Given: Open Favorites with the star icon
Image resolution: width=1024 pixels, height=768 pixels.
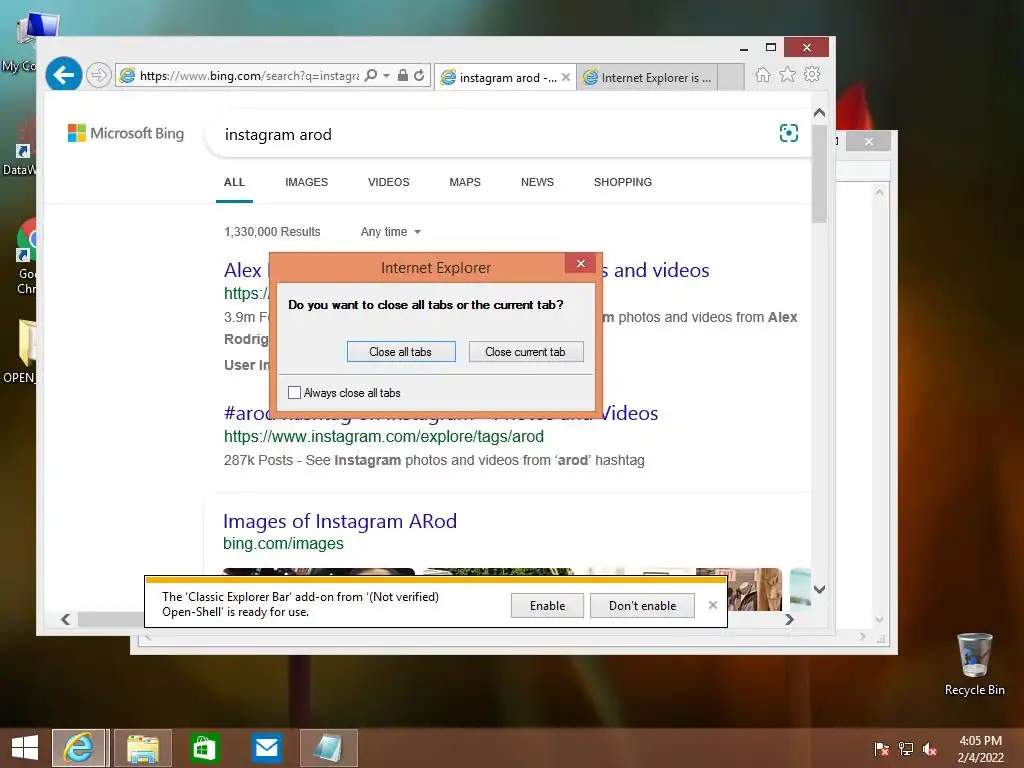Looking at the screenshot, I should pyautogui.click(x=788, y=74).
